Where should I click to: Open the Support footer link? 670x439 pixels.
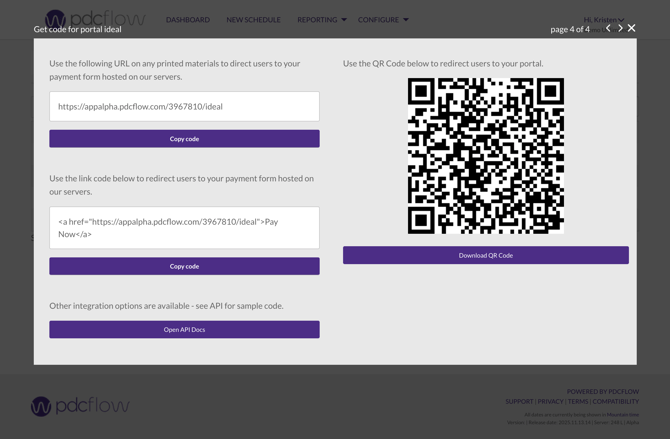[519, 401]
